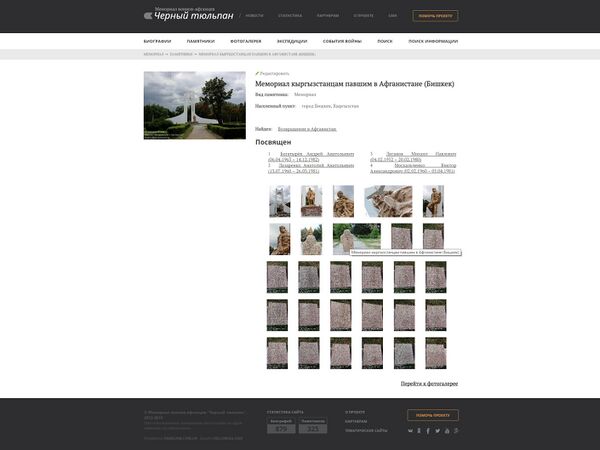
Task: Follow the Перейти к фотогалерее link
Action: [x=429, y=383]
